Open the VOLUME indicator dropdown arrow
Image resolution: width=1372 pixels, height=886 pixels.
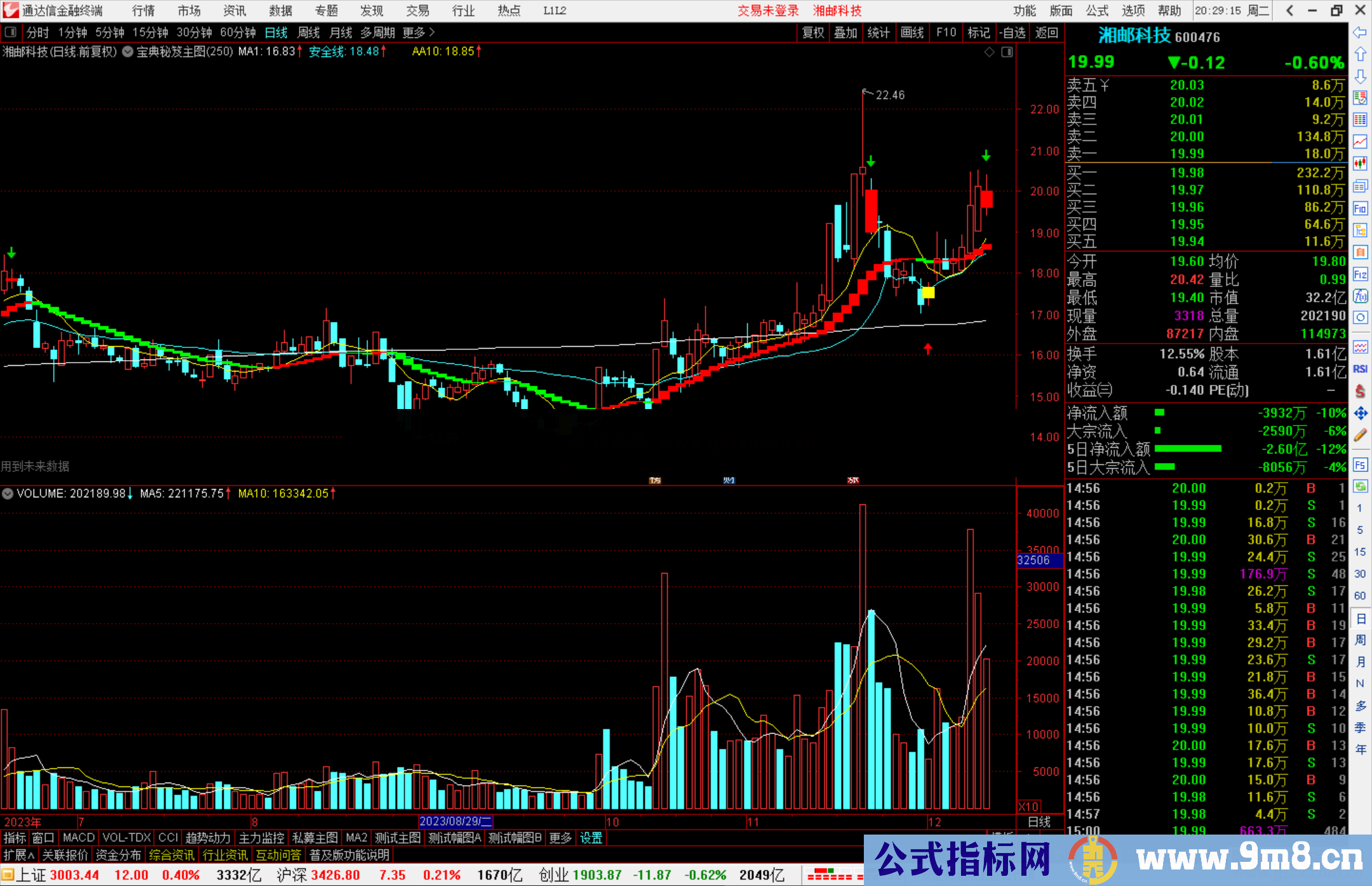(8, 493)
